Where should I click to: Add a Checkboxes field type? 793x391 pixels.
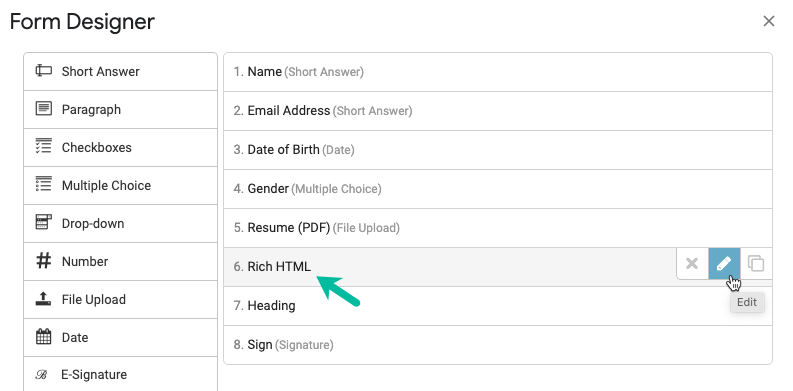[120, 147]
